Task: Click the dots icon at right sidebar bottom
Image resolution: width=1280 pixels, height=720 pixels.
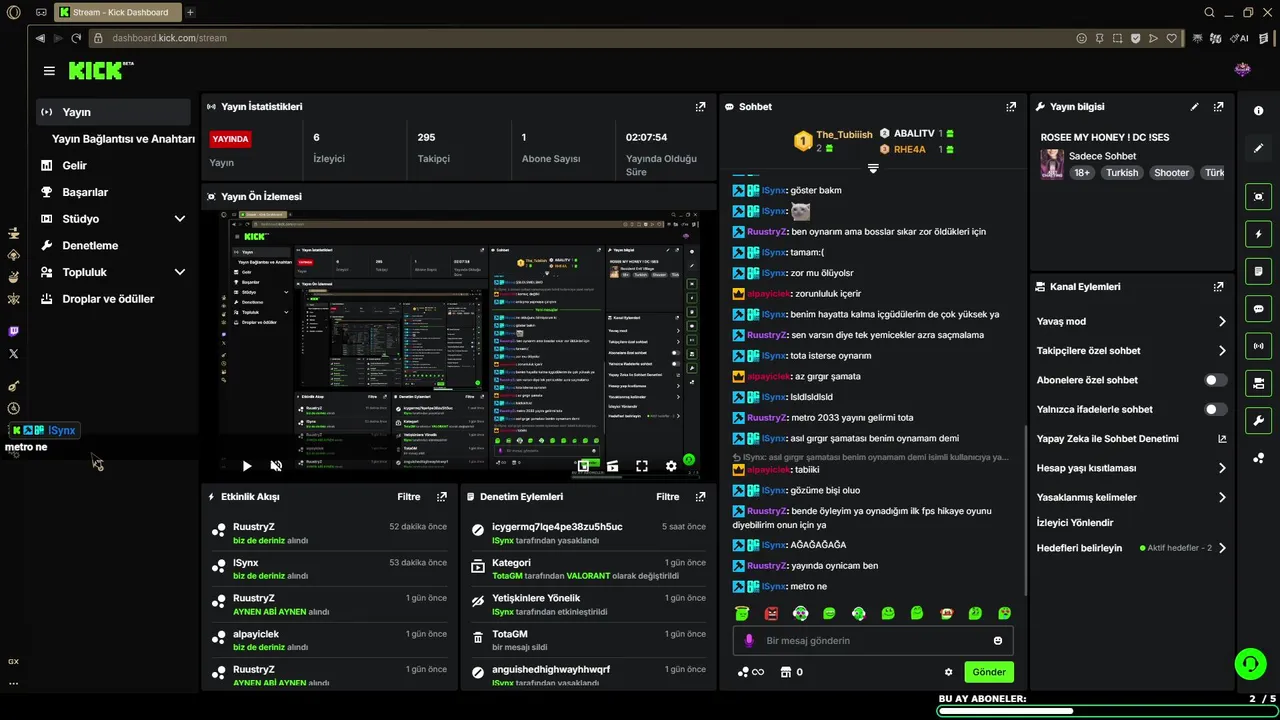Action: click(x=1258, y=458)
